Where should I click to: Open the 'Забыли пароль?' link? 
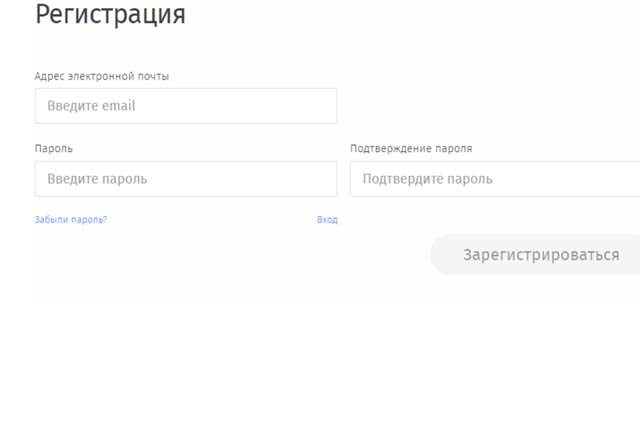71,220
